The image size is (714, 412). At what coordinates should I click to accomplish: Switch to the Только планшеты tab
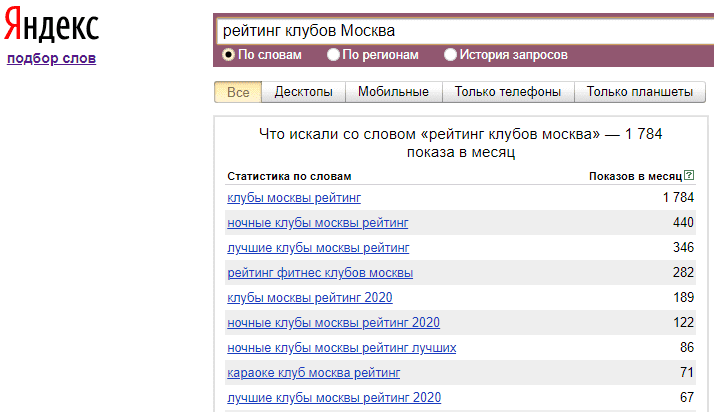click(x=640, y=92)
